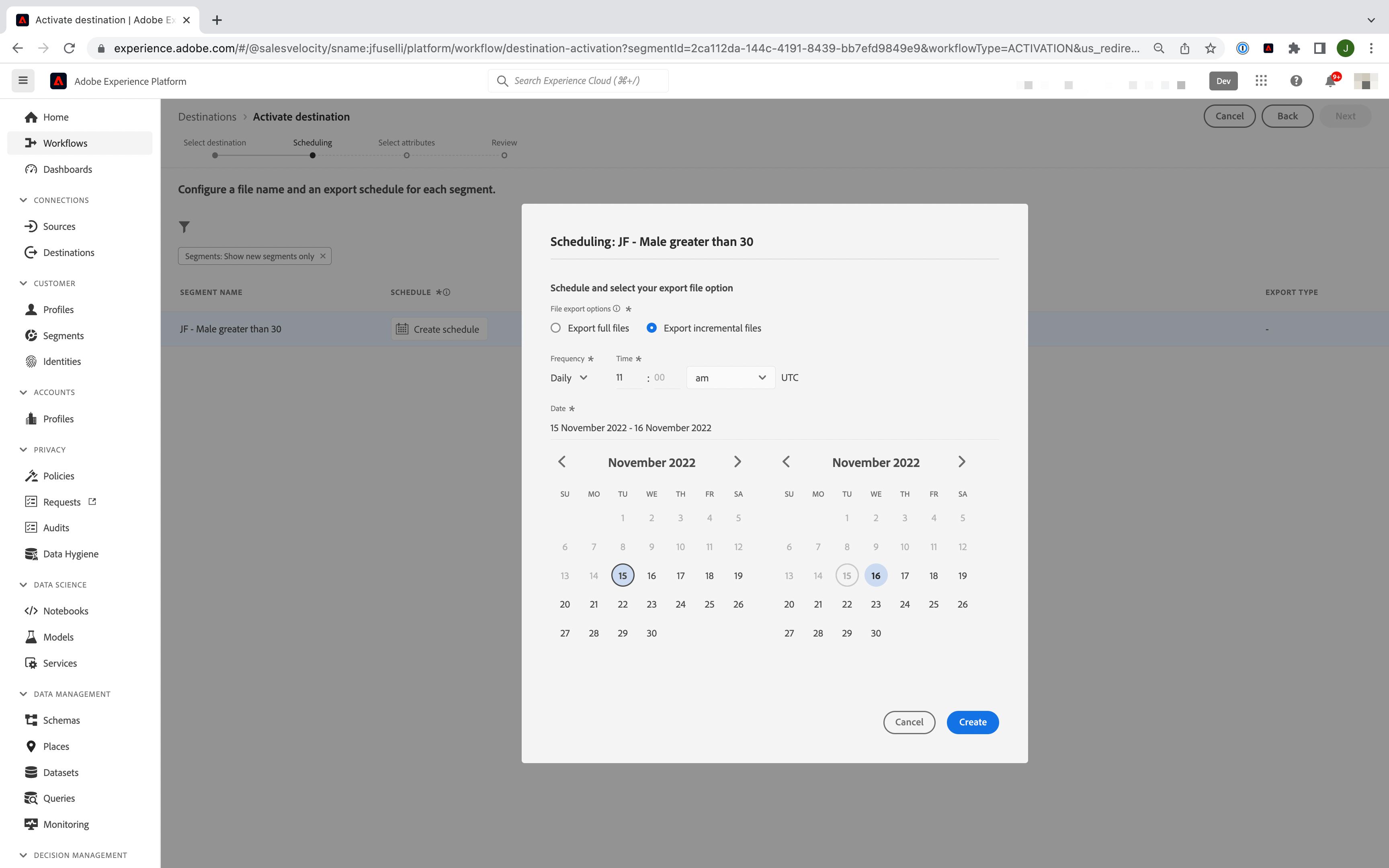
Task: Click the Workflows icon in sidebar
Action: (31, 143)
